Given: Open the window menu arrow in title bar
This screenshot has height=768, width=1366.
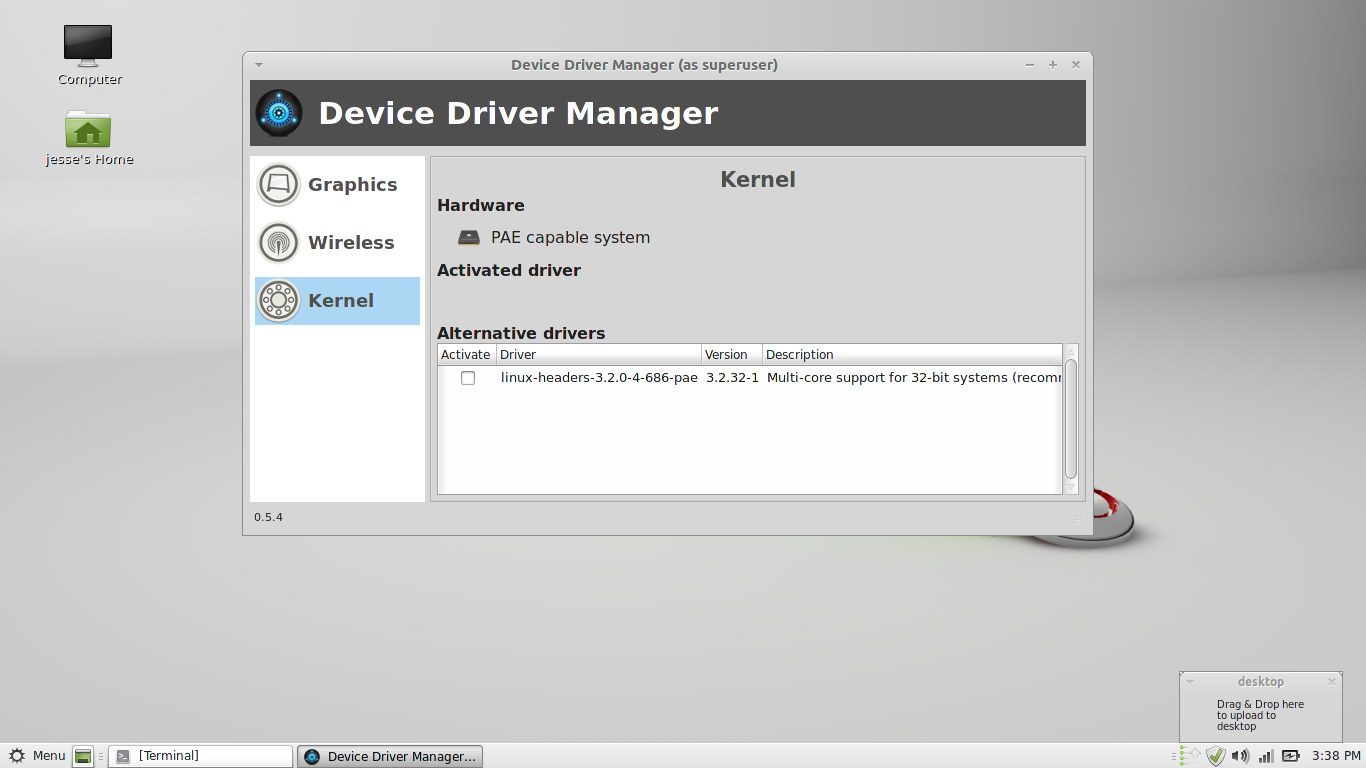Looking at the screenshot, I should (x=259, y=65).
